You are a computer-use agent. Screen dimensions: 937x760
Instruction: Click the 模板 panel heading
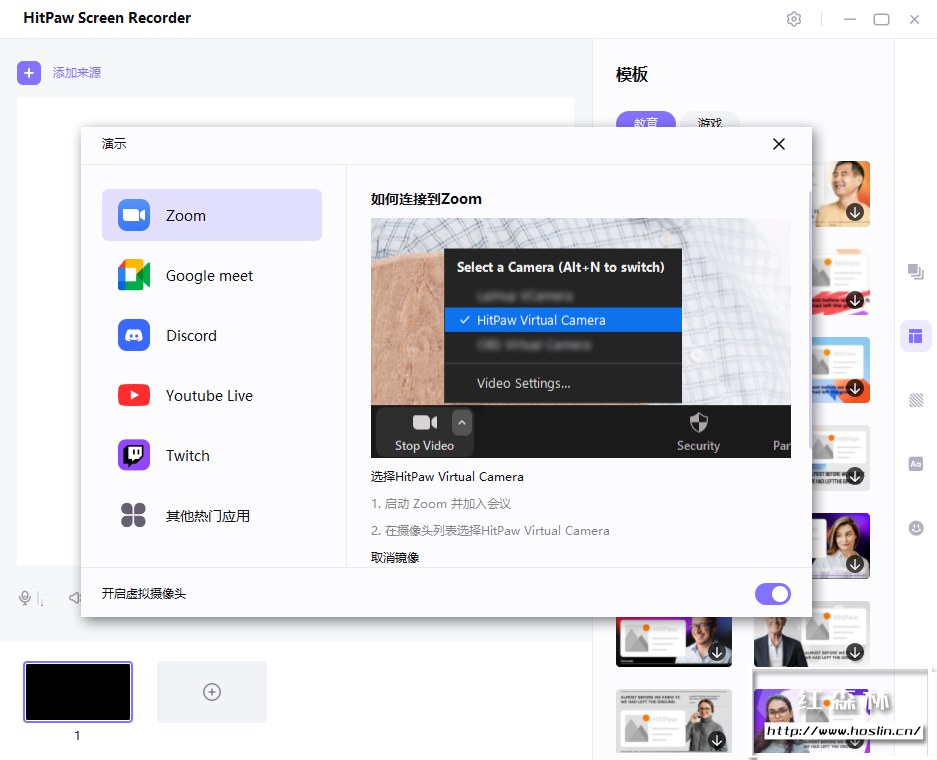[x=632, y=75]
